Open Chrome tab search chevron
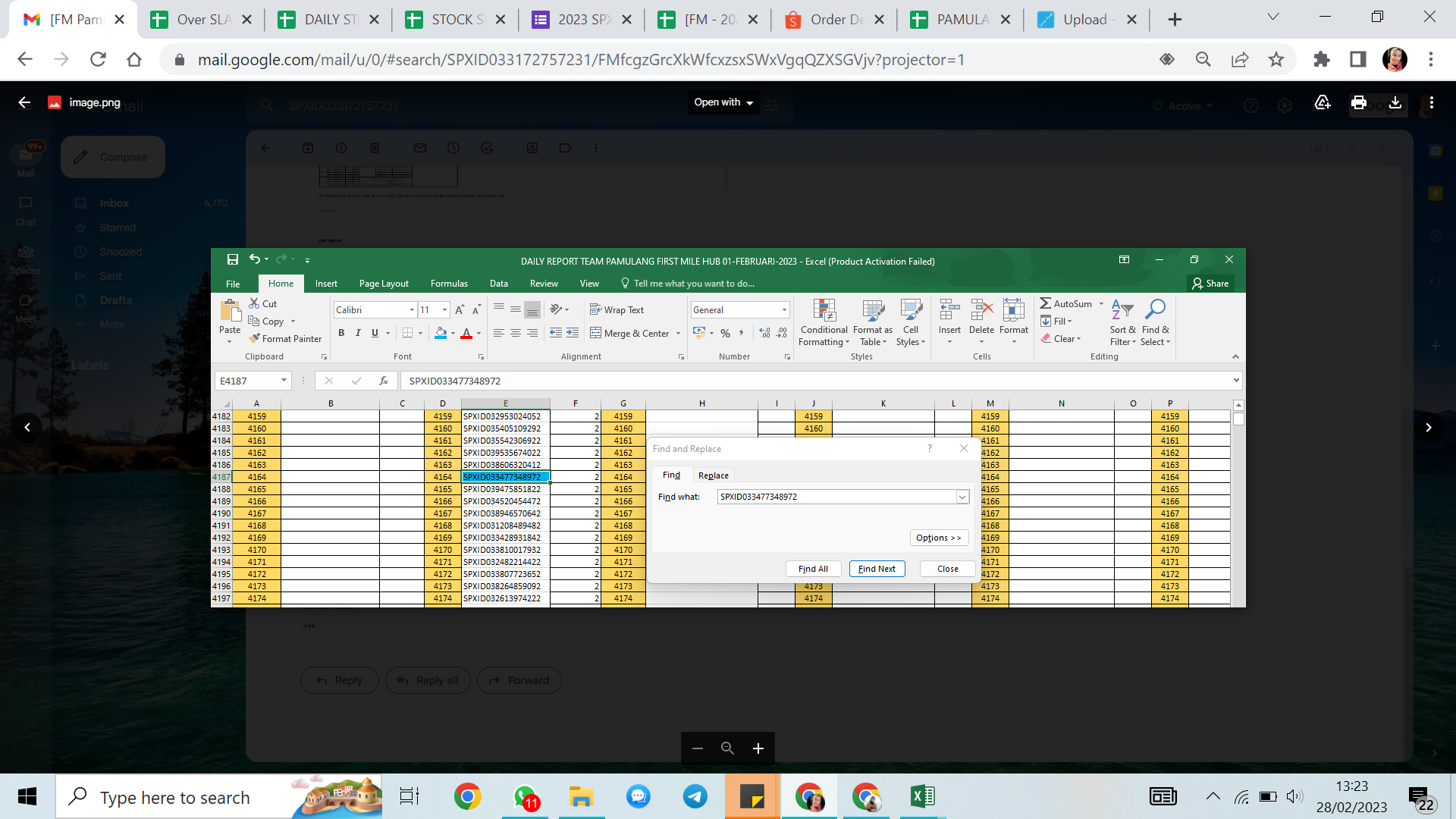1456x819 pixels. [x=1273, y=17]
